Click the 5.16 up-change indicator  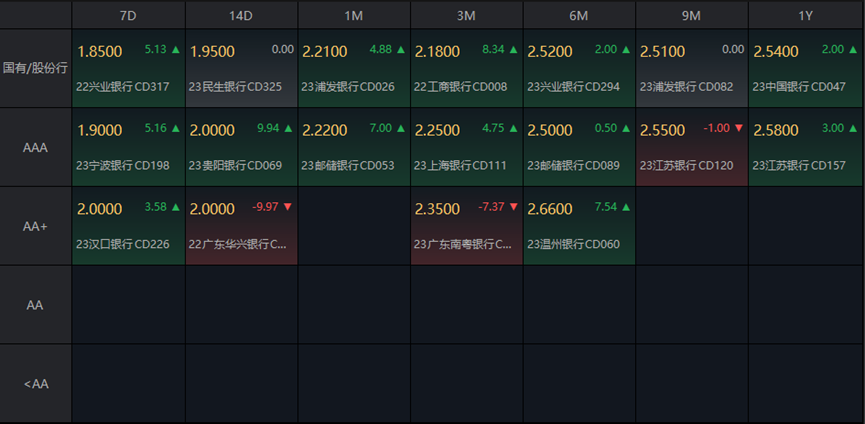tap(162, 128)
